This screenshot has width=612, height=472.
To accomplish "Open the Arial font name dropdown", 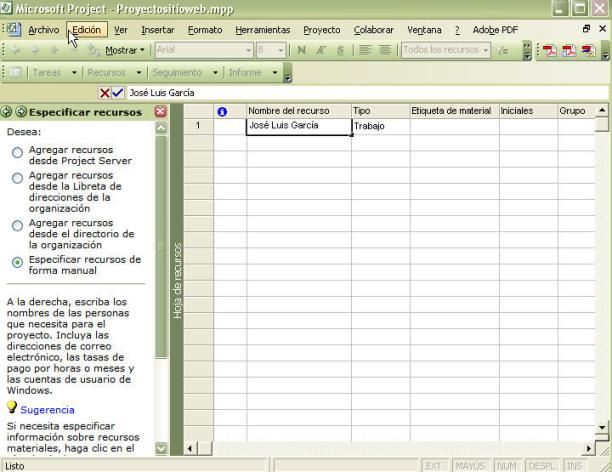I will tap(248, 50).
